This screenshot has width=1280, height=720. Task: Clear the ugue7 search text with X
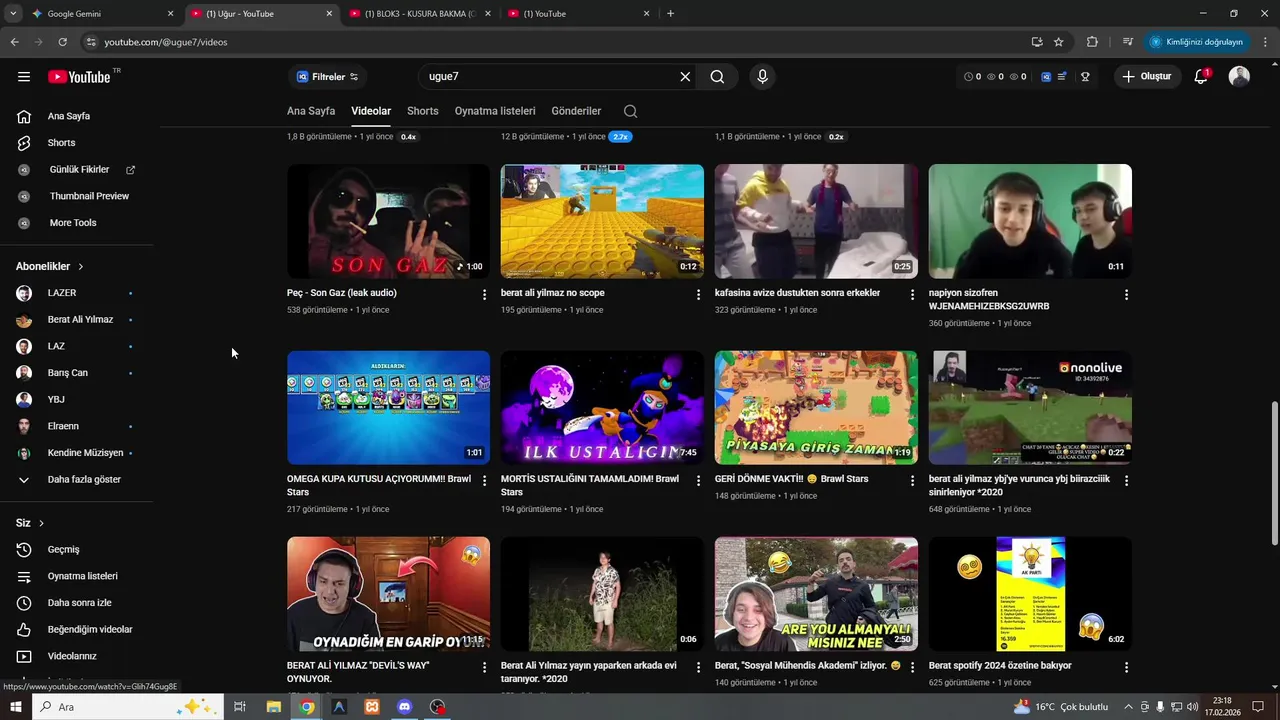(x=685, y=77)
